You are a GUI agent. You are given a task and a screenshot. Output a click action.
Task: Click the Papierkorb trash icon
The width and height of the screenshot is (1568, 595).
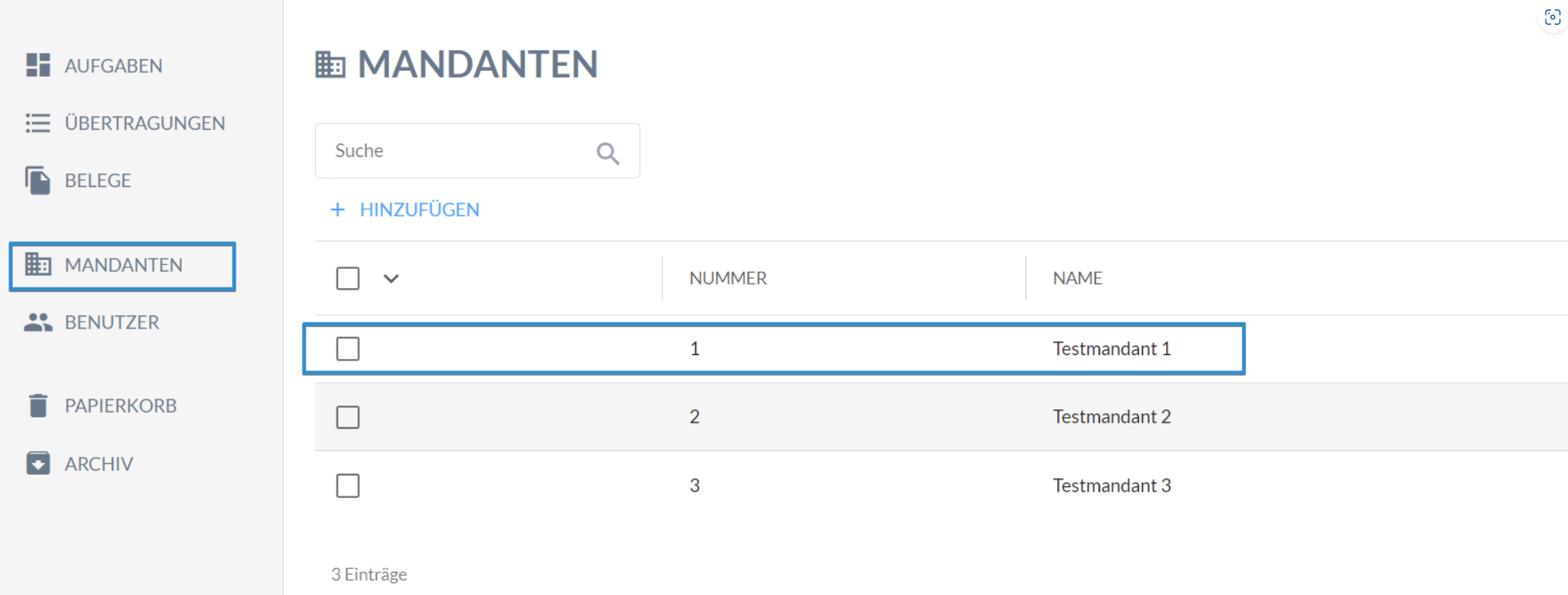click(x=37, y=405)
